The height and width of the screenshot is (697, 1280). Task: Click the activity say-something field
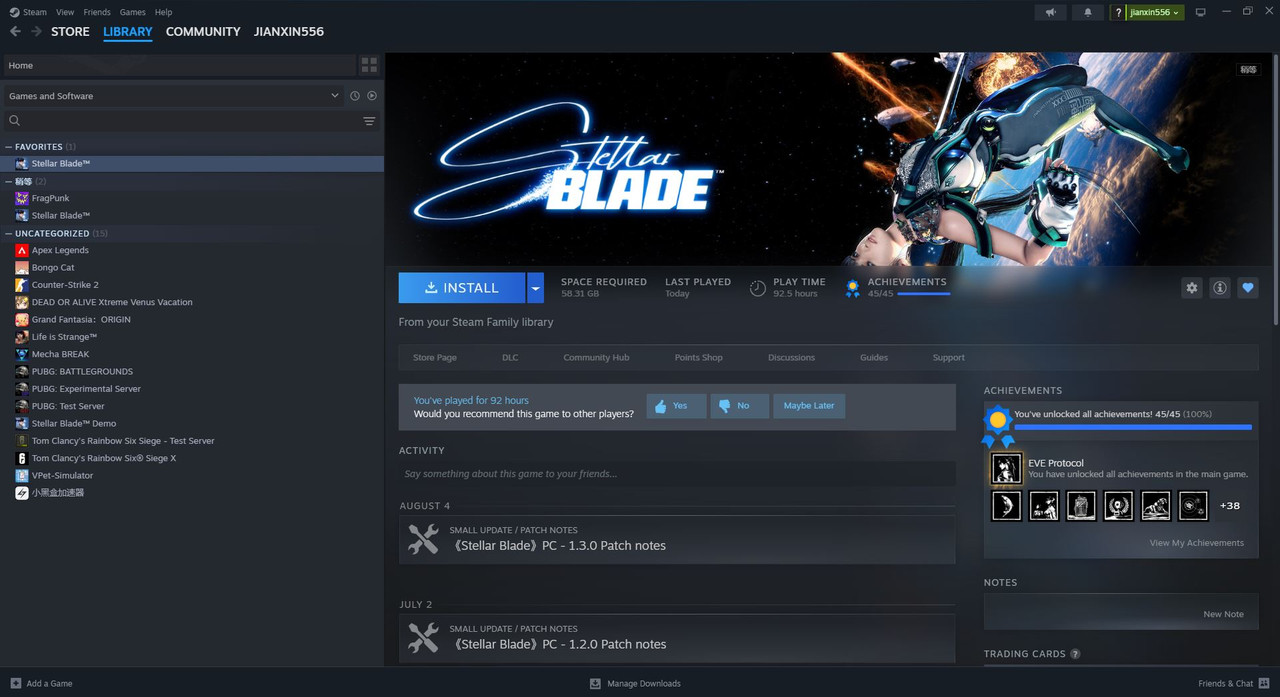[x=676, y=474]
